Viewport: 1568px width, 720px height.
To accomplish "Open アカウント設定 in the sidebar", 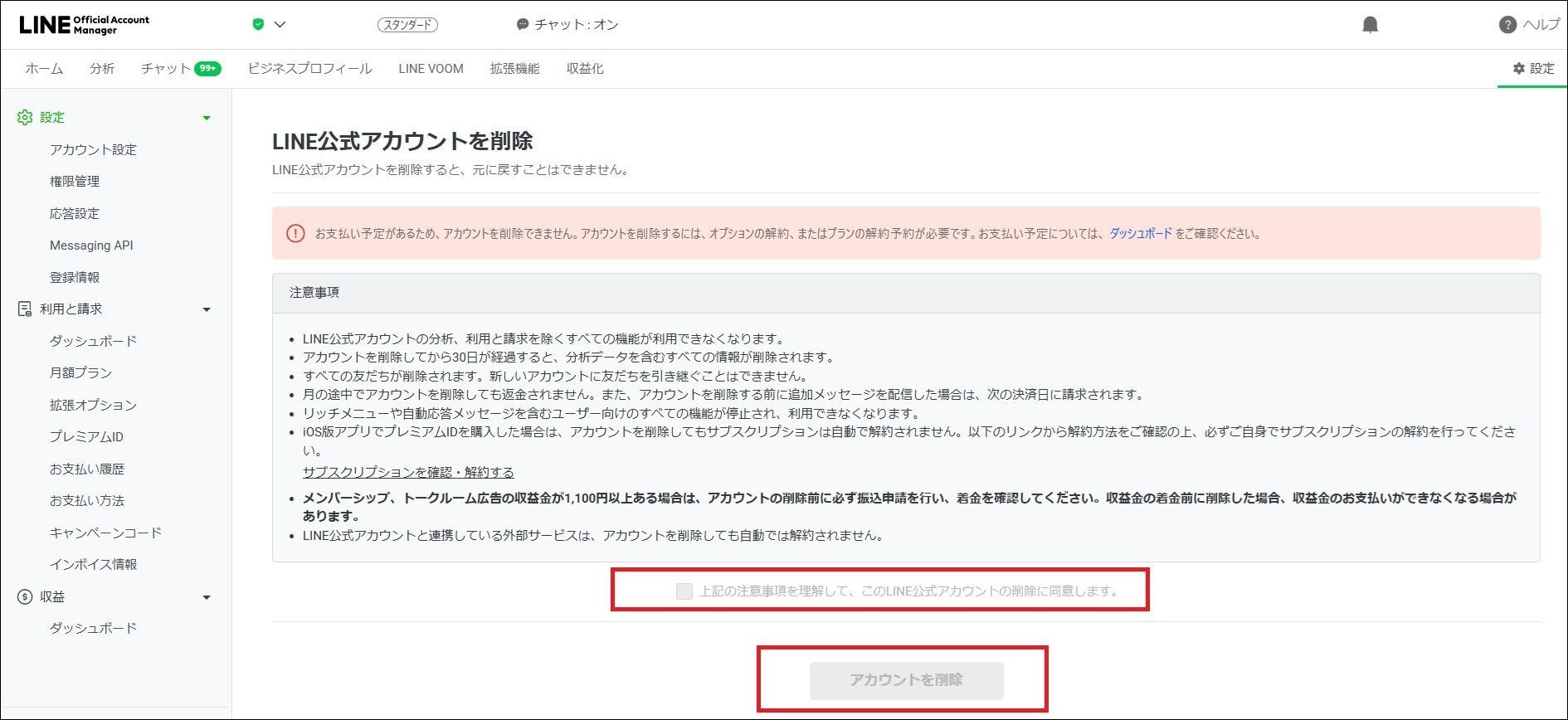I will point(93,150).
